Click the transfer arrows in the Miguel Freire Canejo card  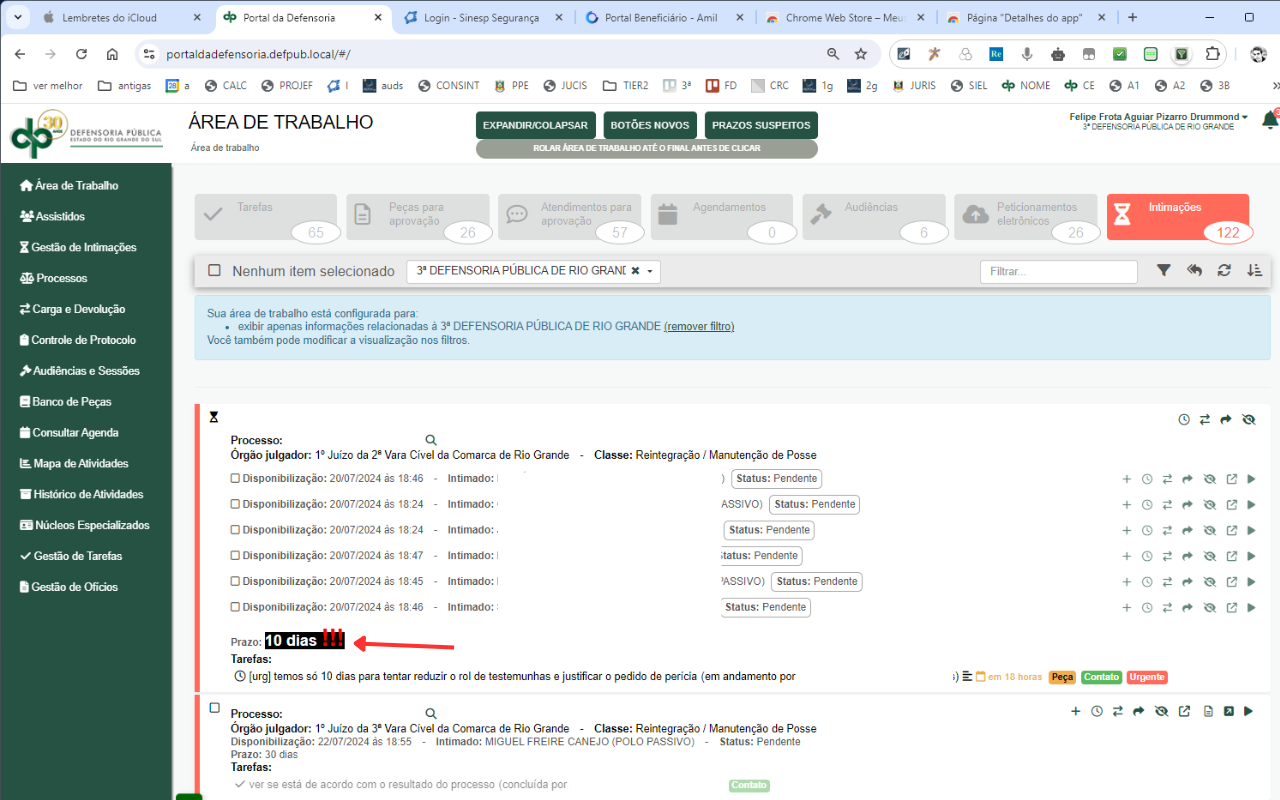coord(1118,712)
